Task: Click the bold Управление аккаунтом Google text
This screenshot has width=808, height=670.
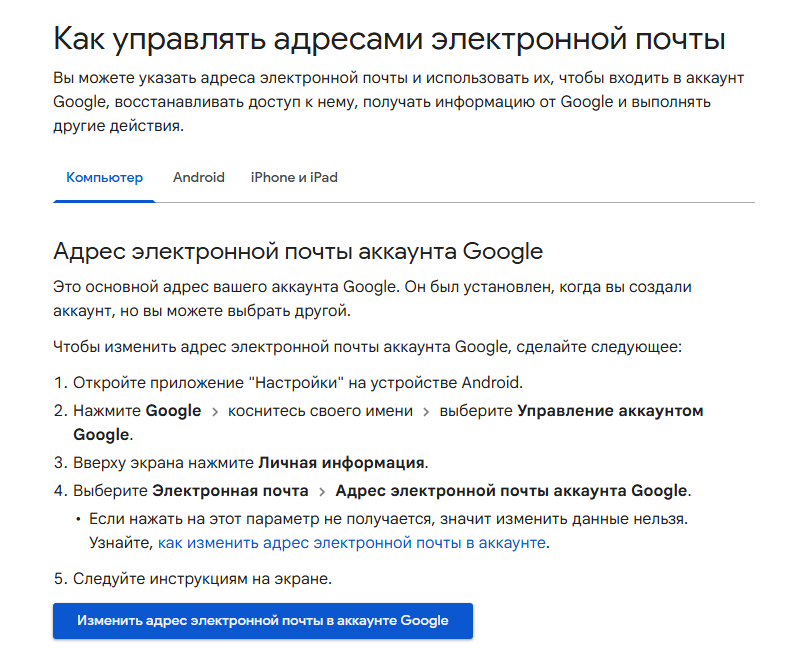Action: point(610,411)
